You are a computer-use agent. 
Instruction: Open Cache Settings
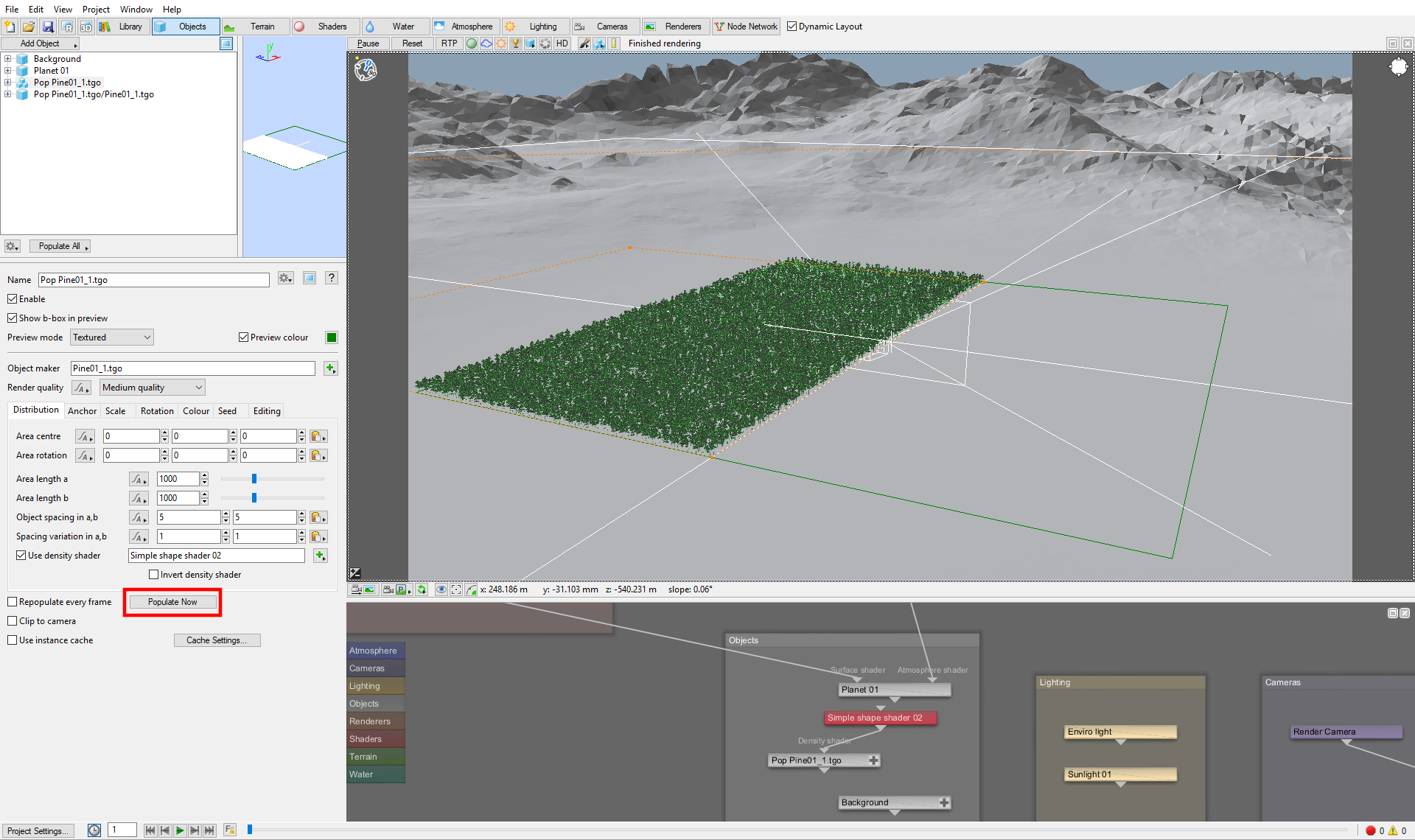tap(217, 640)
